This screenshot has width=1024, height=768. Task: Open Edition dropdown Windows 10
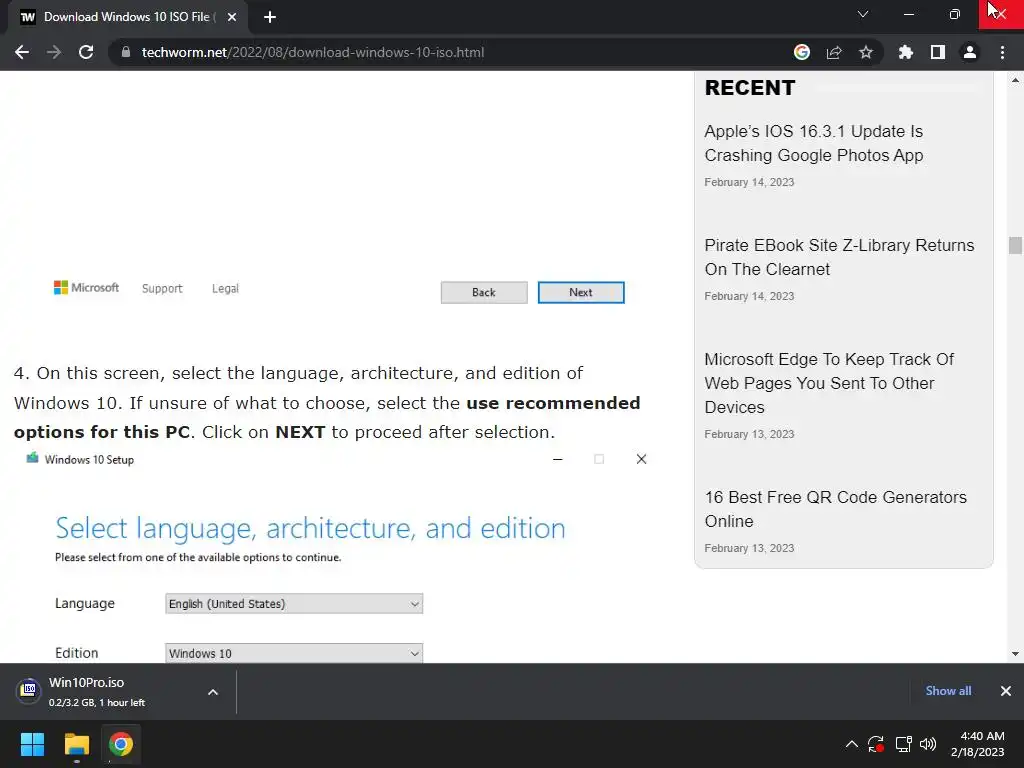pos(294,653)
